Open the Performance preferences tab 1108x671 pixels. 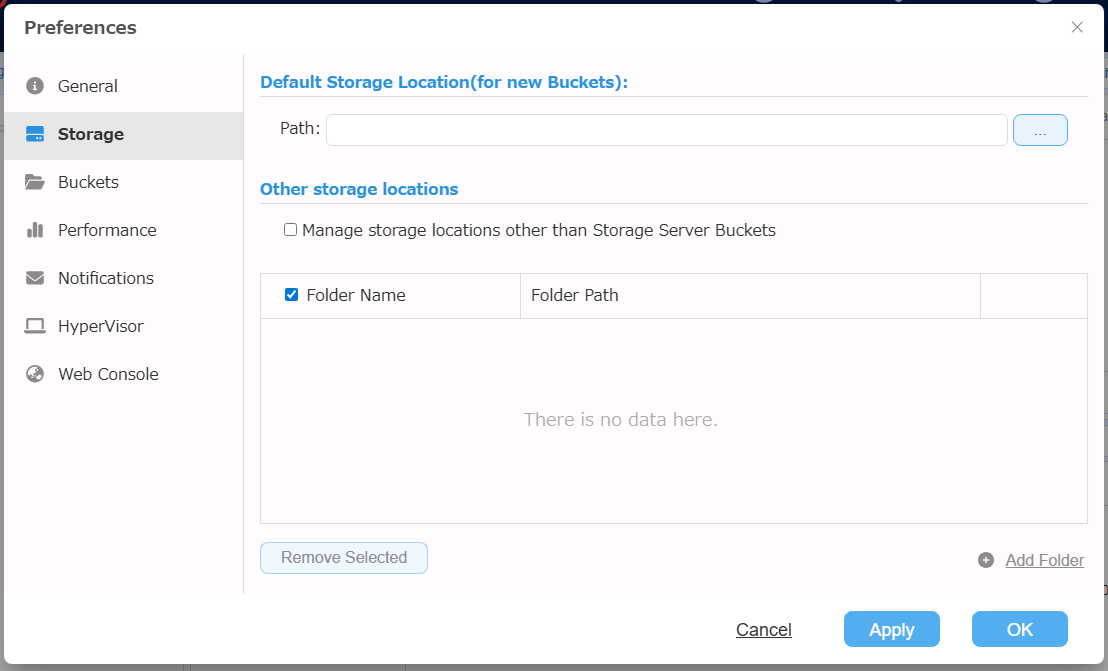pos(107,230)
